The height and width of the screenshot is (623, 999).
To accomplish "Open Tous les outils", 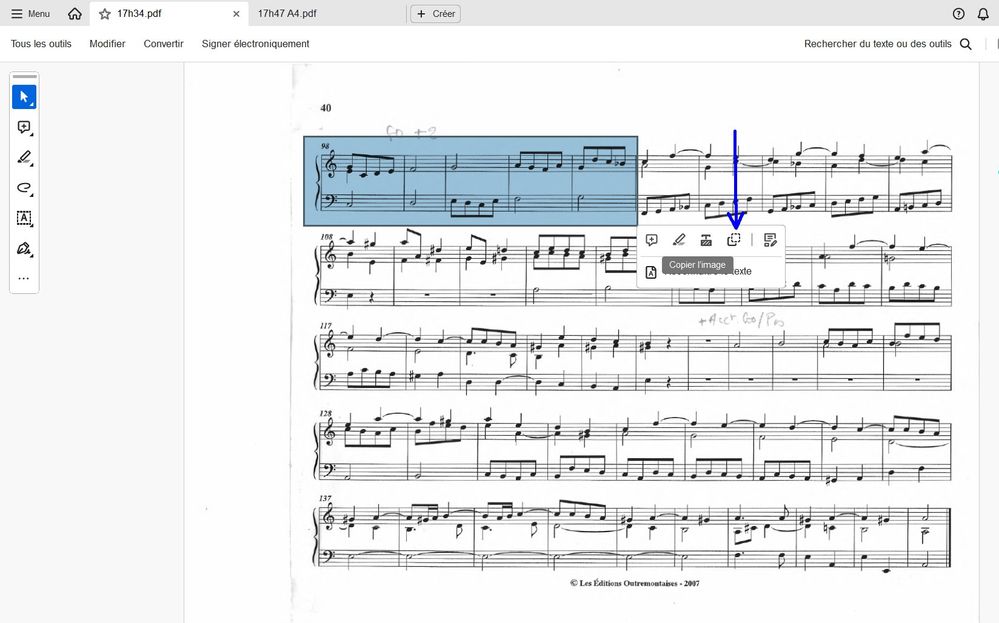I will point(41,44).
